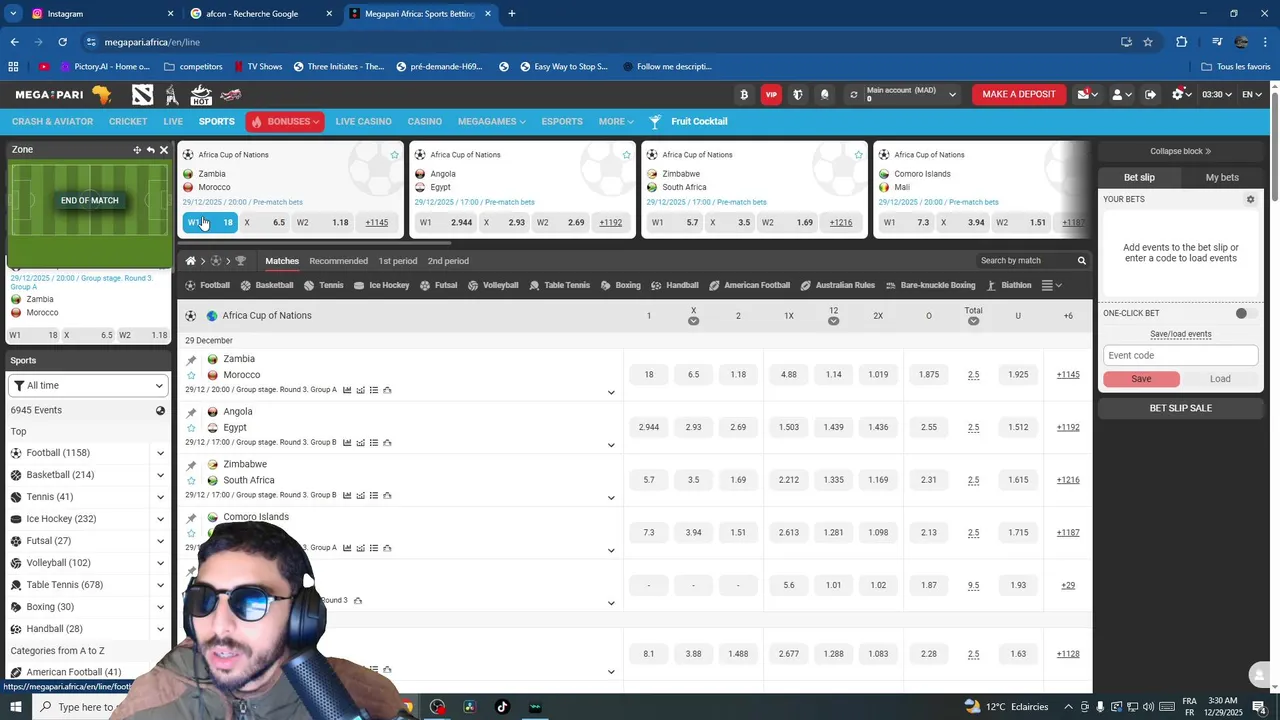The image size is (1280, 720).
Task: Favorite Zimbabwe vs South Africa in list
Action: [191, 481]
